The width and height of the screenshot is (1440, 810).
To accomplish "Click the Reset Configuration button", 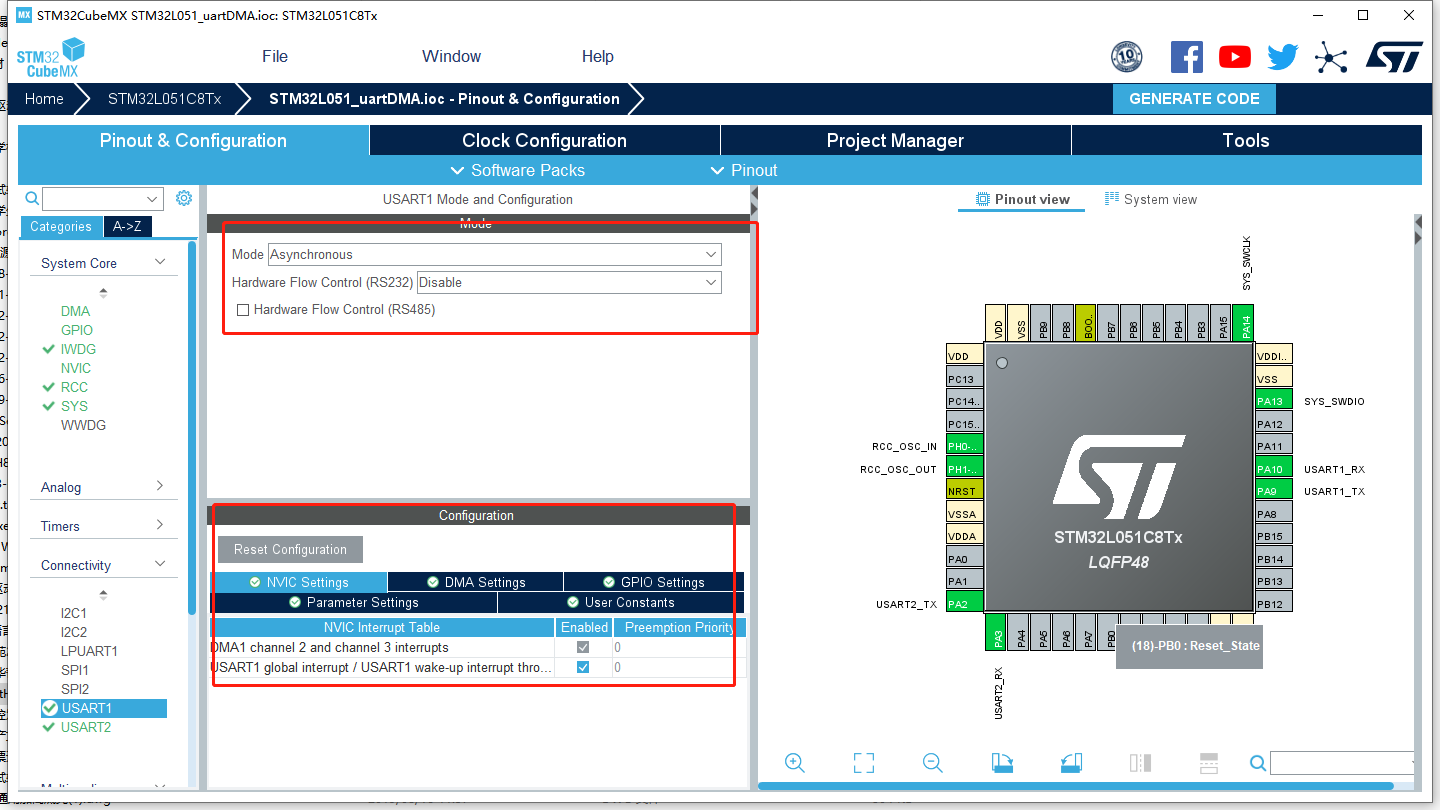I will [290, 549].
